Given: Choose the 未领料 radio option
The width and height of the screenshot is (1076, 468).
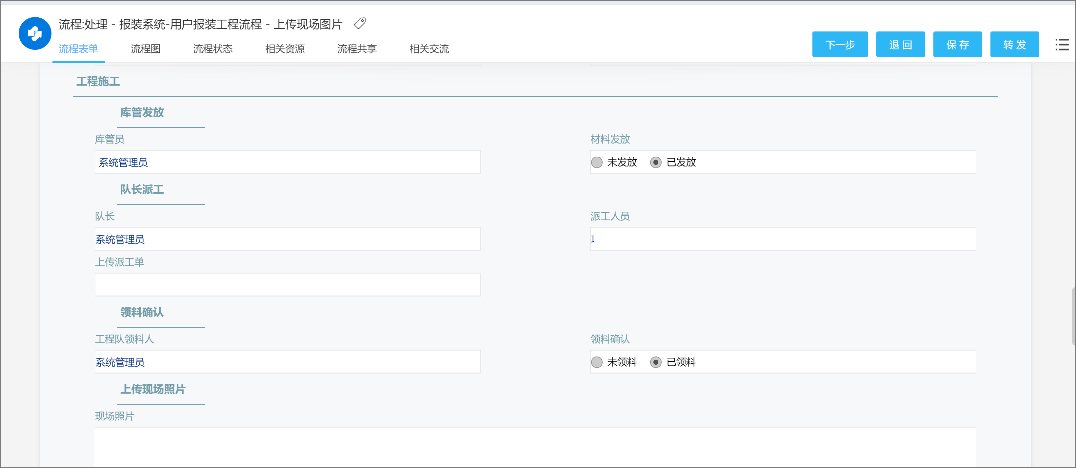Looking at the screenshot, I should point(597,362).
